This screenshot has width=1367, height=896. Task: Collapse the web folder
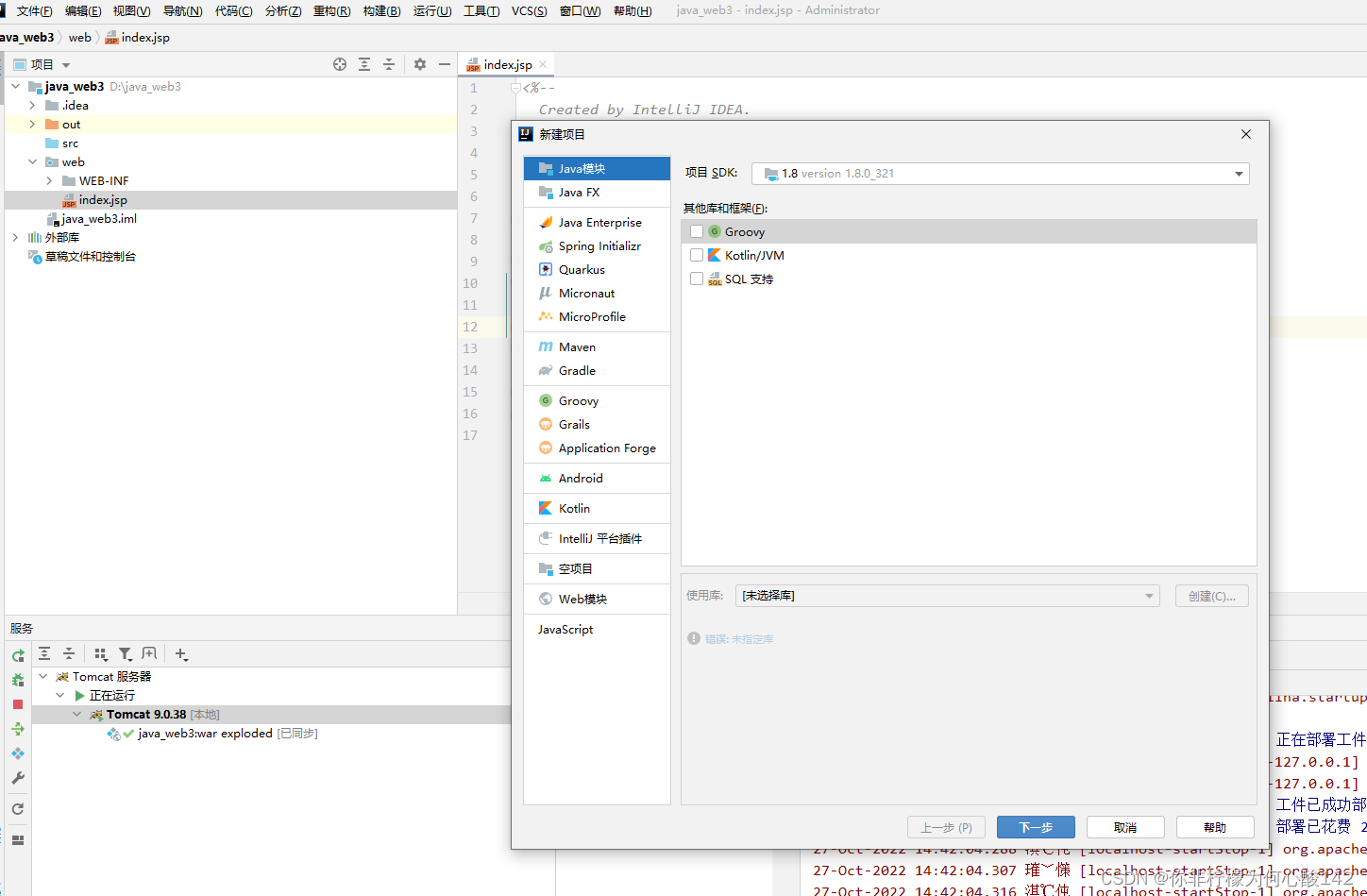tap(33, 161)
